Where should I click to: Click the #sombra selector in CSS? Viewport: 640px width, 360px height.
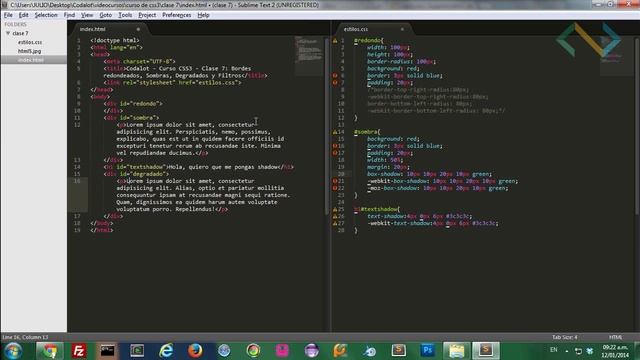pyautogui.click(x=367, y=132)
